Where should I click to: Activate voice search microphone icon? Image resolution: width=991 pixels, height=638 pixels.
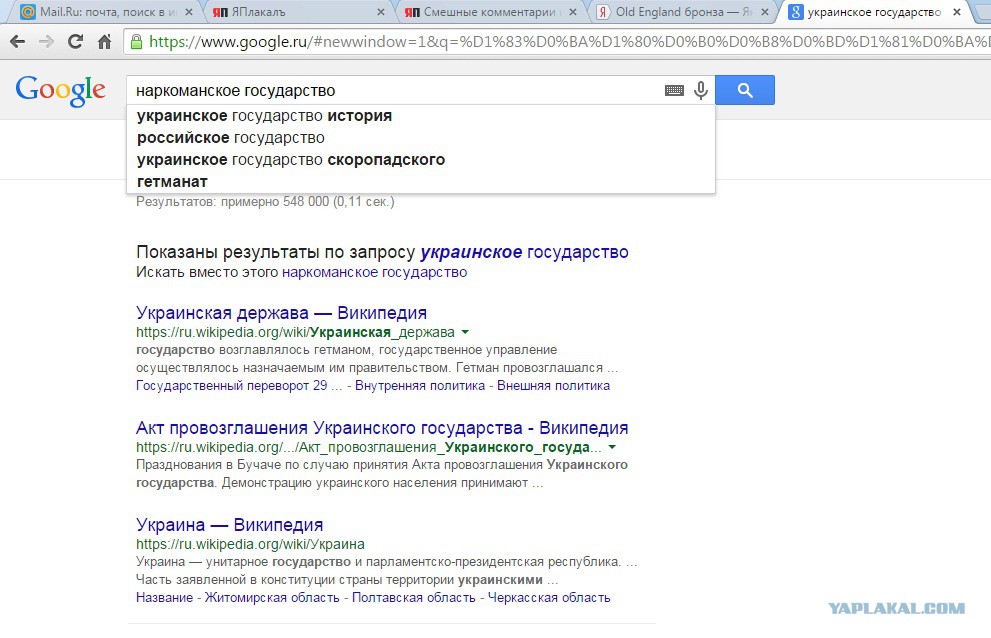coord(700,90)
